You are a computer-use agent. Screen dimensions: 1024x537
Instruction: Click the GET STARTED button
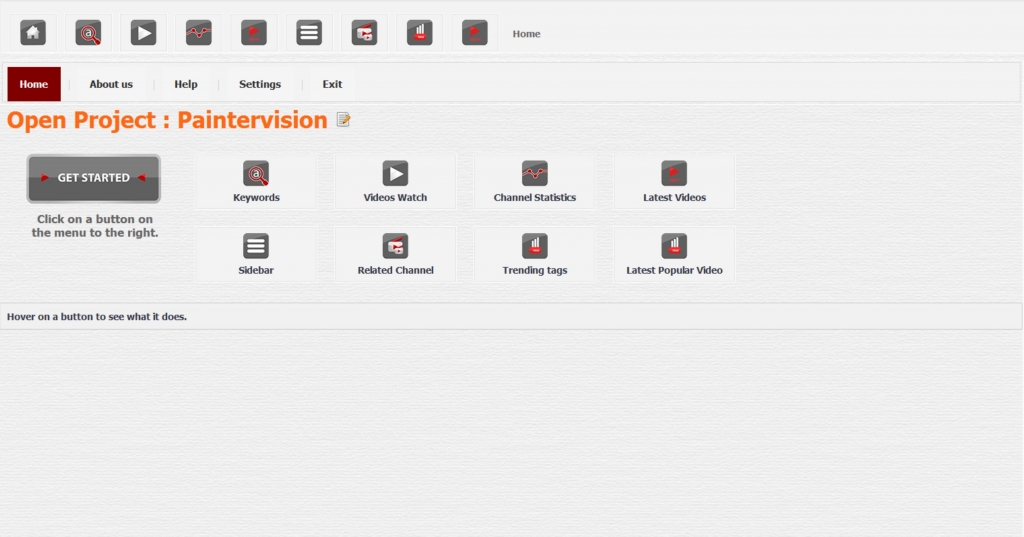click(93, 178)
